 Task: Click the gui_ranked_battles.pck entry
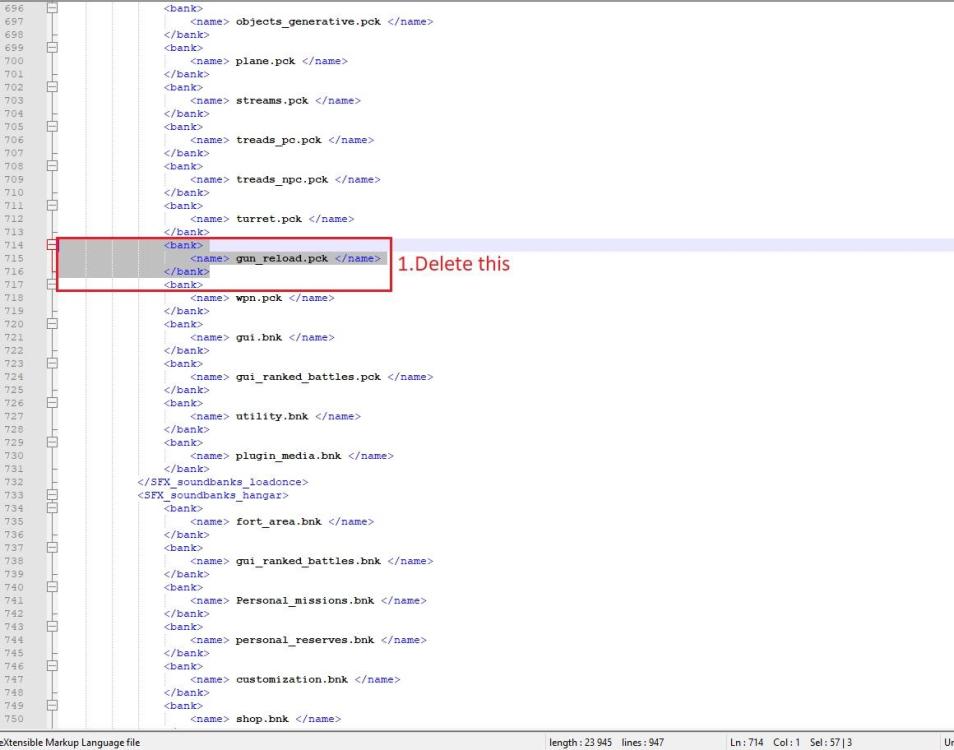[x=308, y=377]
